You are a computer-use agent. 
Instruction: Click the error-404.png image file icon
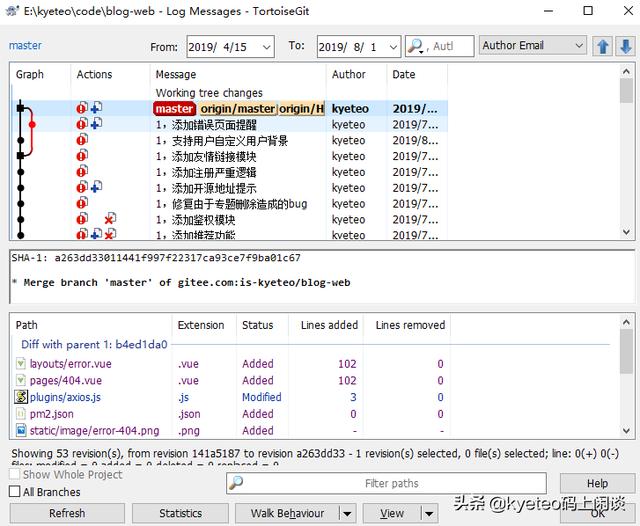coord(21,430)
